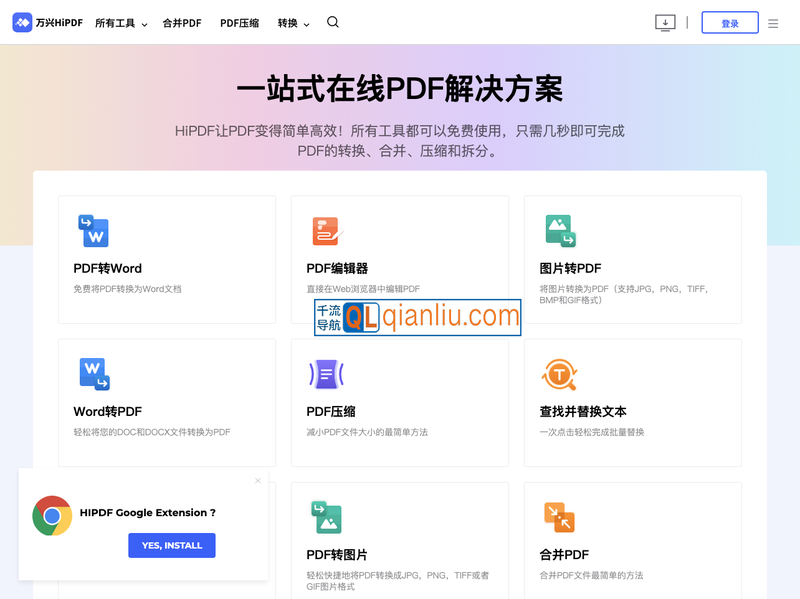
Task: Open the PDF压缩 compression tool icon
Action: click(x=325, y=374)
